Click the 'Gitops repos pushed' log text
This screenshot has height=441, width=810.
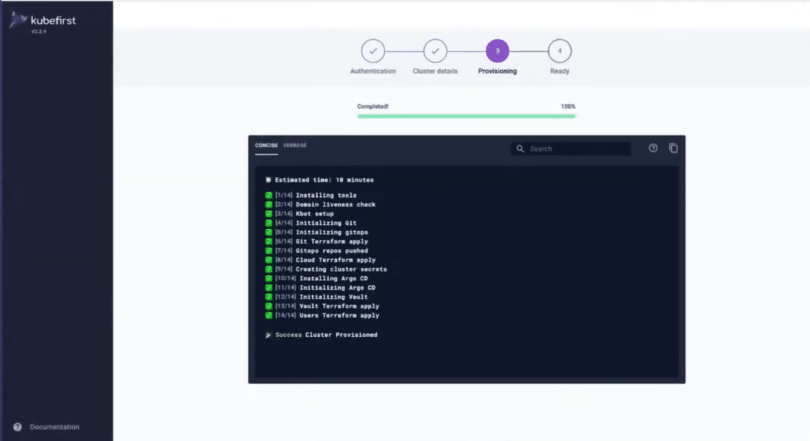(x=332, y=251)
